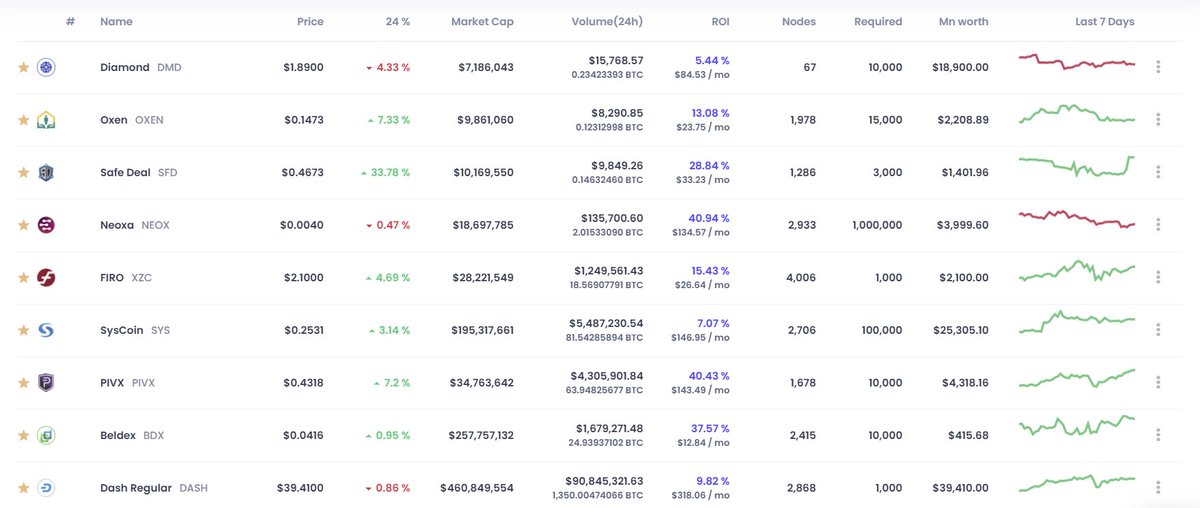Screen dimensions: 1200x508
Task: Click the Oxen coin logo icon
Action: (x=46, y=120)
